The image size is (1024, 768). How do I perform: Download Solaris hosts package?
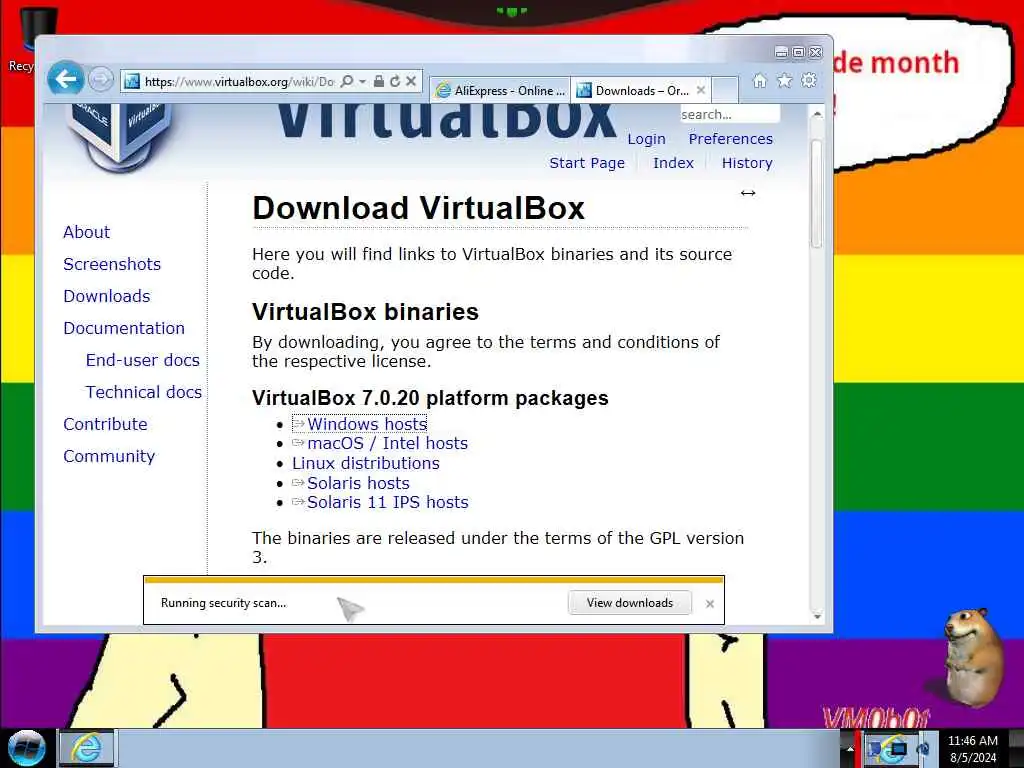pos(358,483)
